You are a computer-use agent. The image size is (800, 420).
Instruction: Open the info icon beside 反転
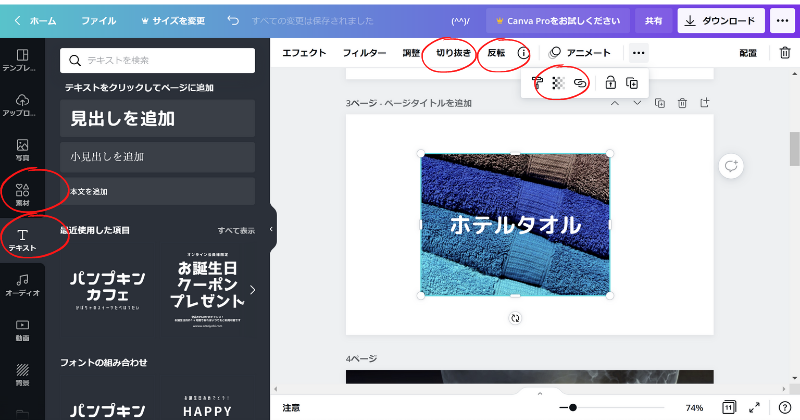pyautogui.click(x=523, y=53)
